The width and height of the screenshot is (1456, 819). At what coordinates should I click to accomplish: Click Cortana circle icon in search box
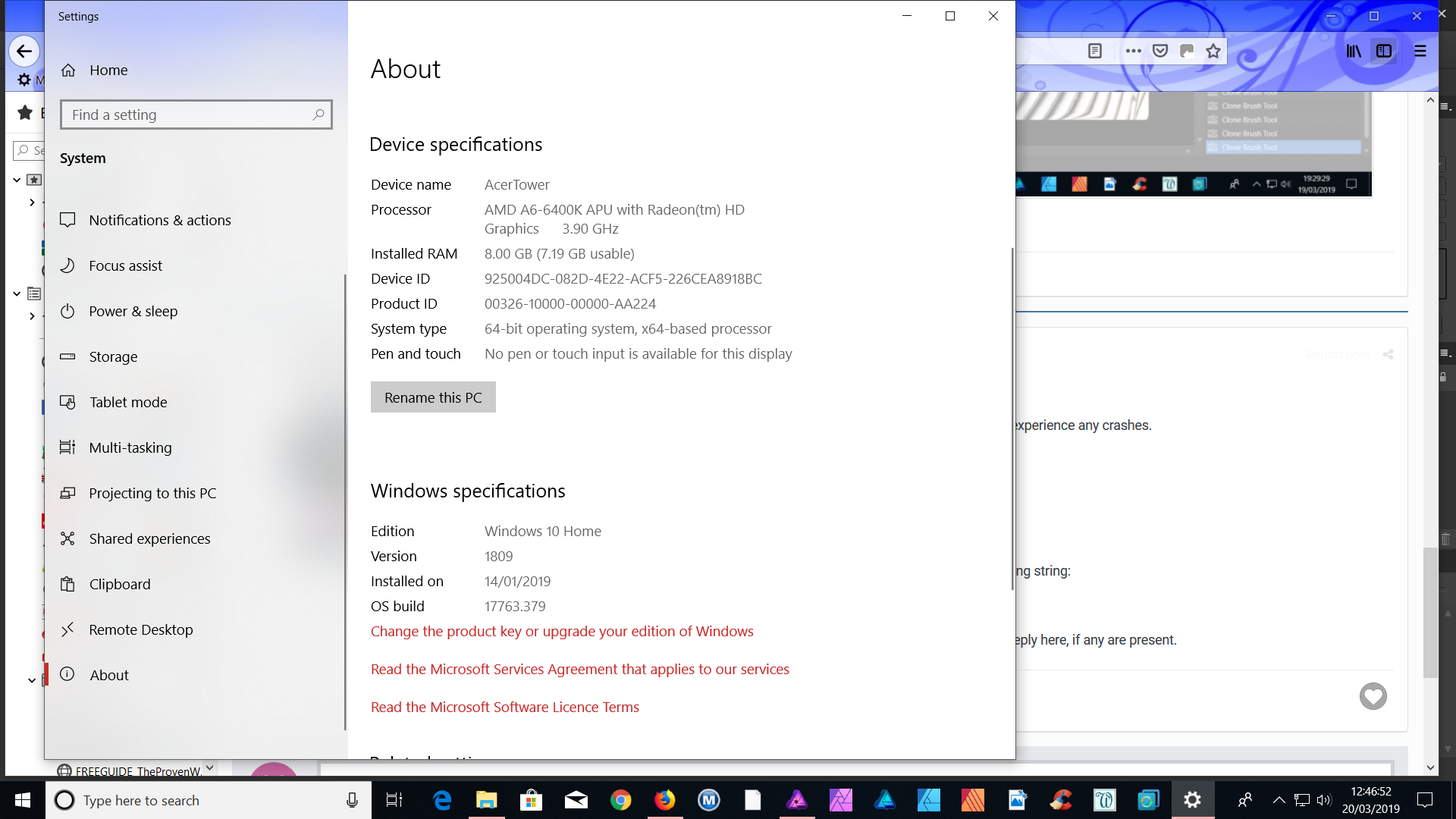[65, 800]
